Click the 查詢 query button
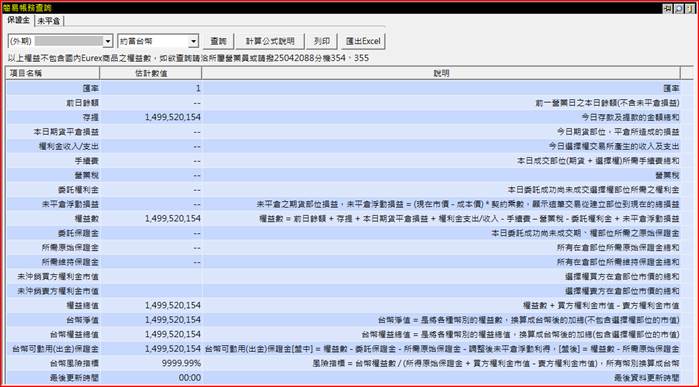 [218, 41]
